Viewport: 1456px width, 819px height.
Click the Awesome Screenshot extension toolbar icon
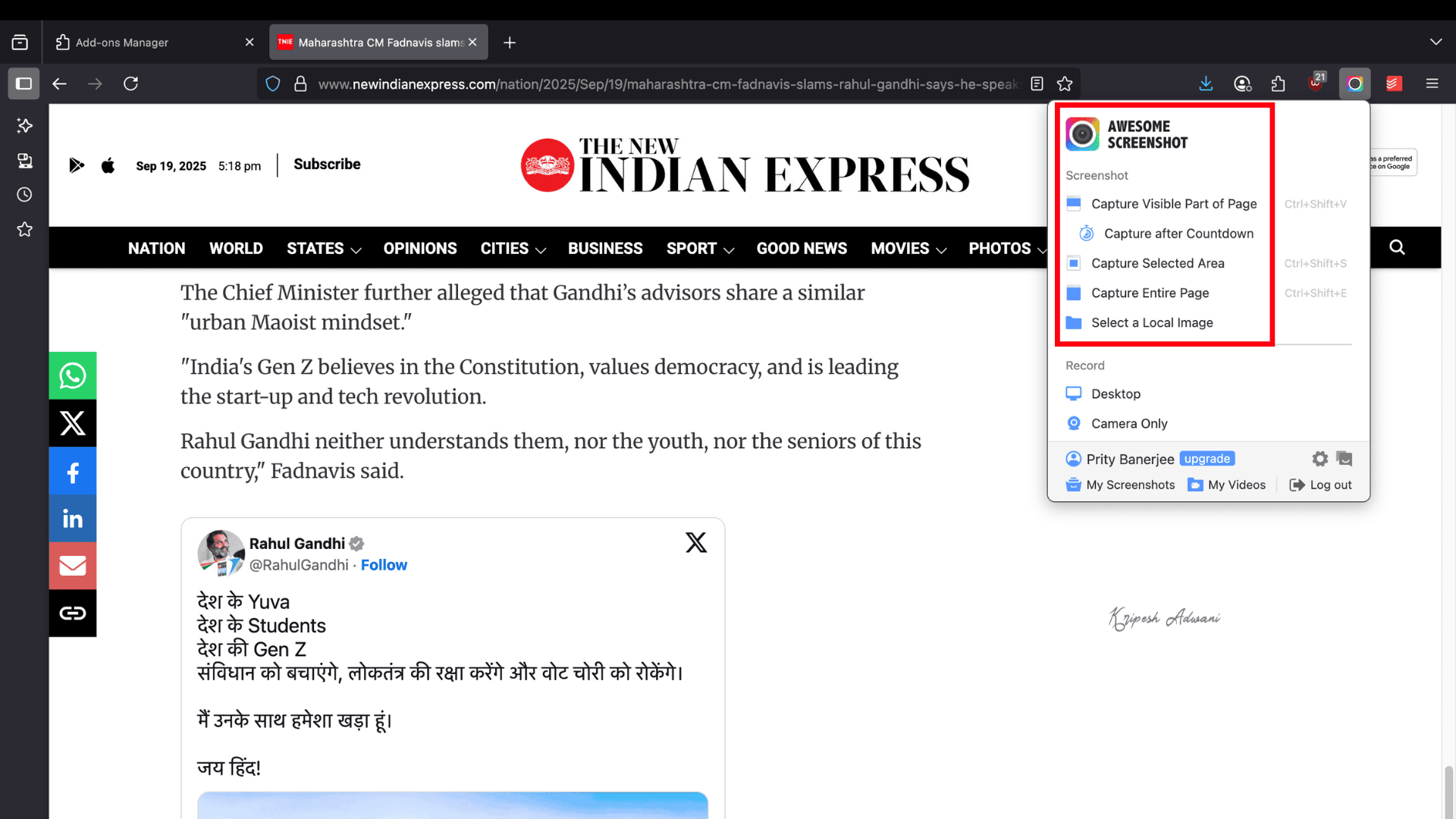coord(1354,83)
